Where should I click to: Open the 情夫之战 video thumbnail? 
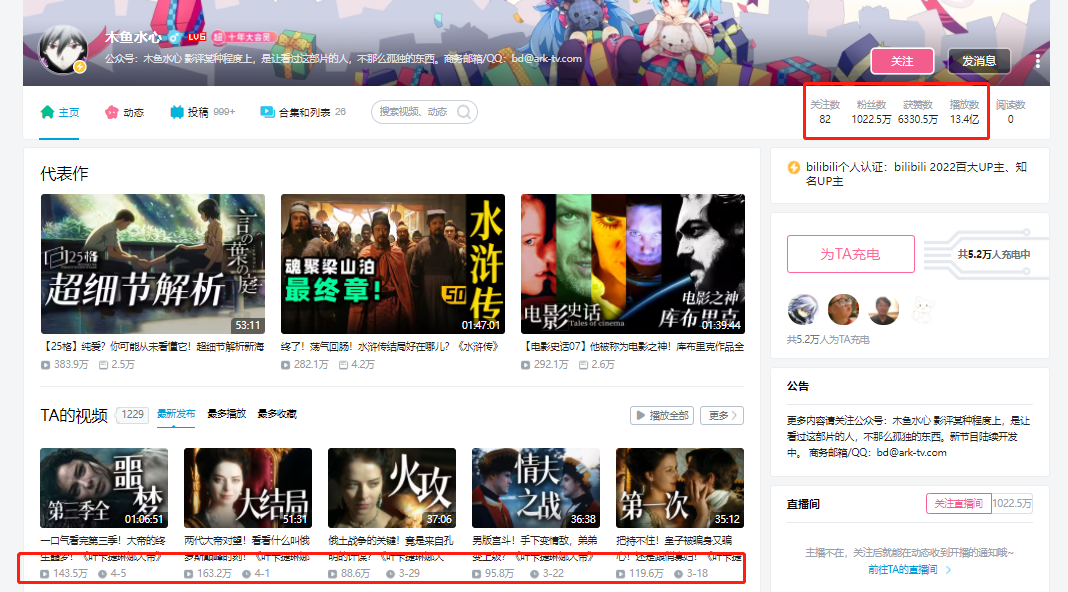point(536,488)
